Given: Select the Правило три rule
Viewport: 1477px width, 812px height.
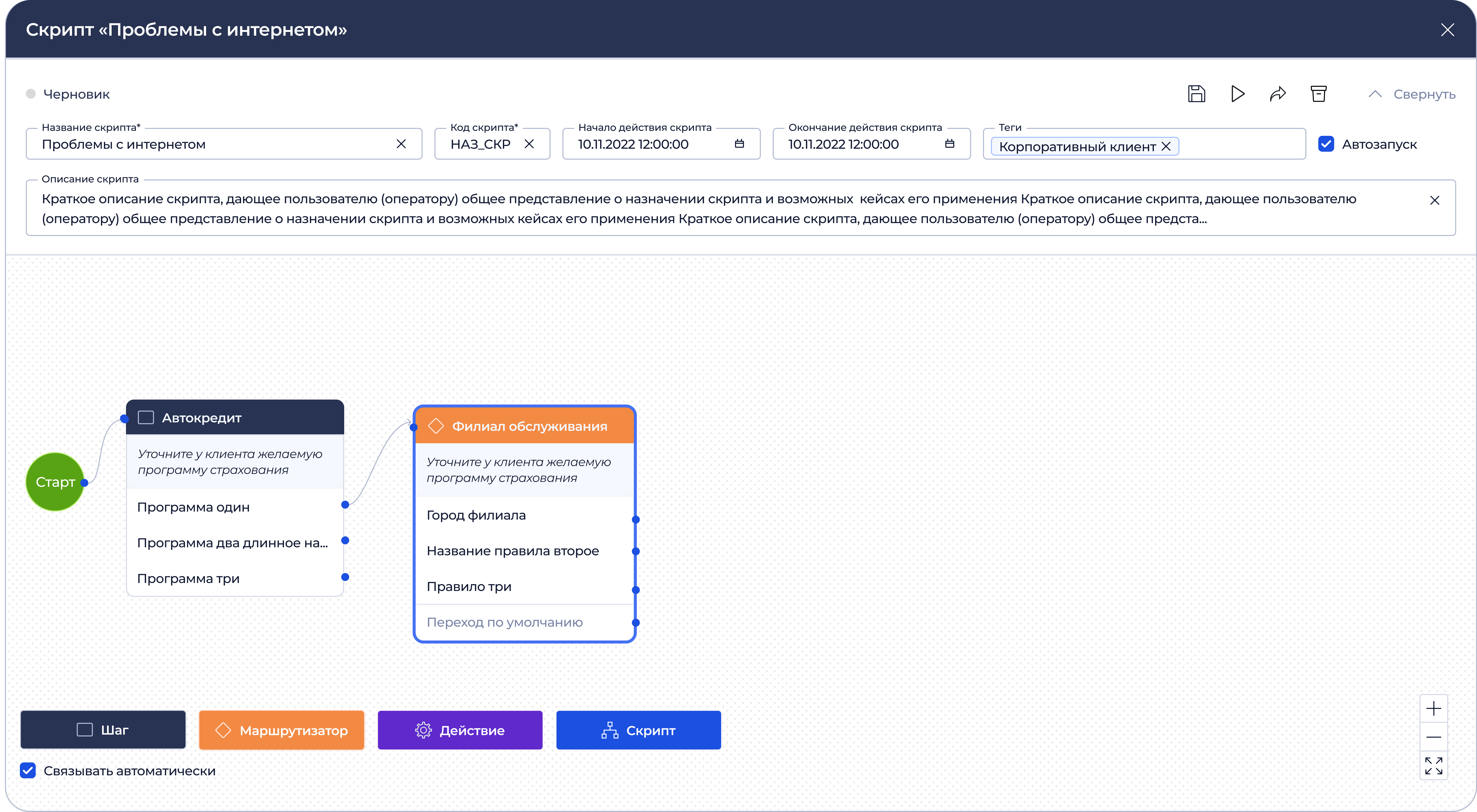Looking at the screenshot, I should click(x=525, y=586).
